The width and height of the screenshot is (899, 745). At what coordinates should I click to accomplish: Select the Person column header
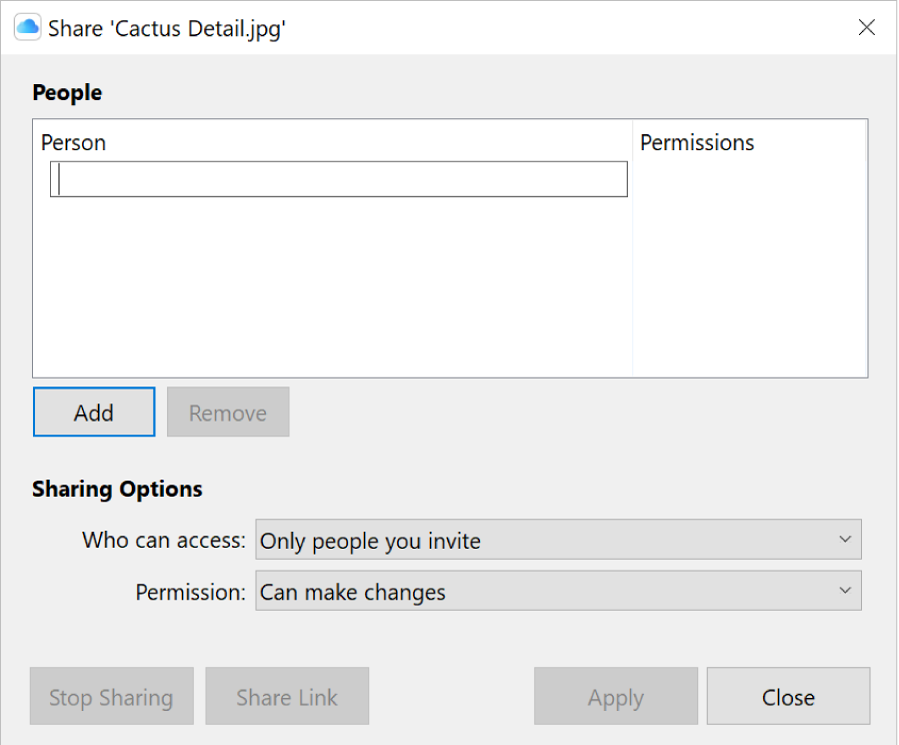pyautogui.click(x=74, y=143)
